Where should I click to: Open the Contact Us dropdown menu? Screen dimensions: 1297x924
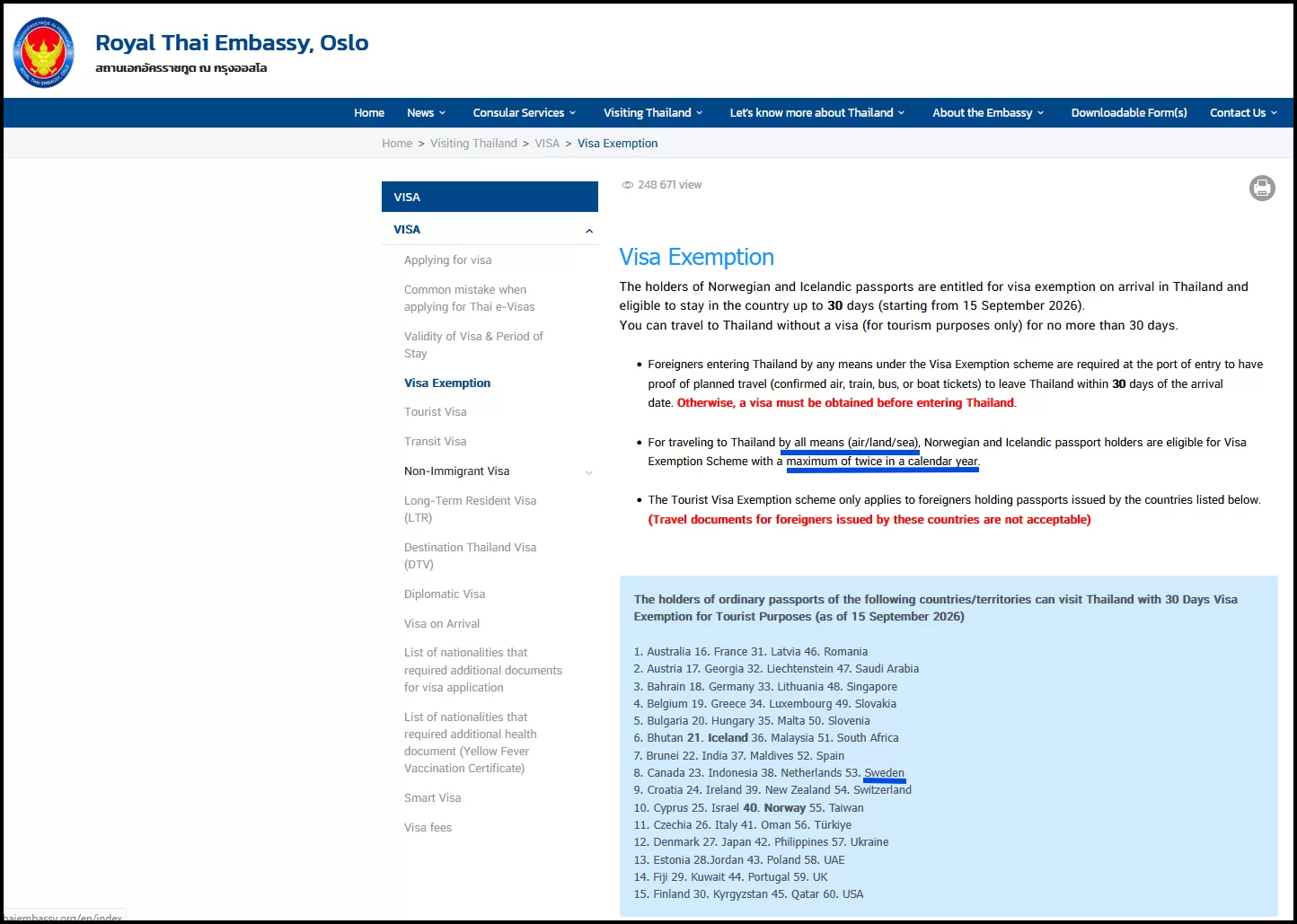(x=1243, y=113)
